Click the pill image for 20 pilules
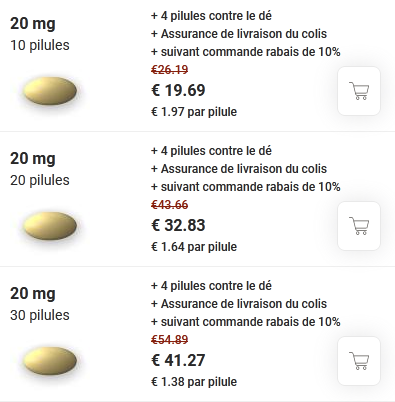The width and height of the screenshot is (395, 402). pyautogui.click(x=50, y=226)
